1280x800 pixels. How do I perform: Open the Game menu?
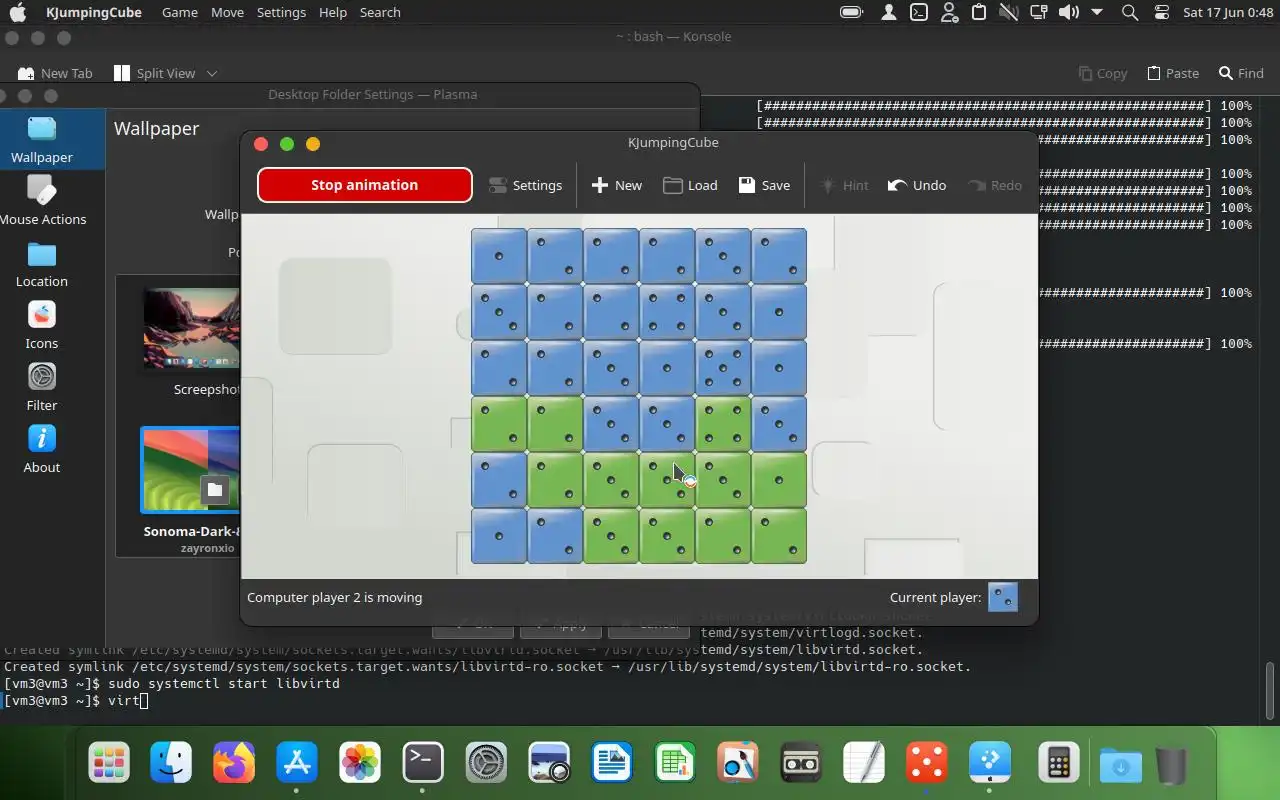(180, 12)
